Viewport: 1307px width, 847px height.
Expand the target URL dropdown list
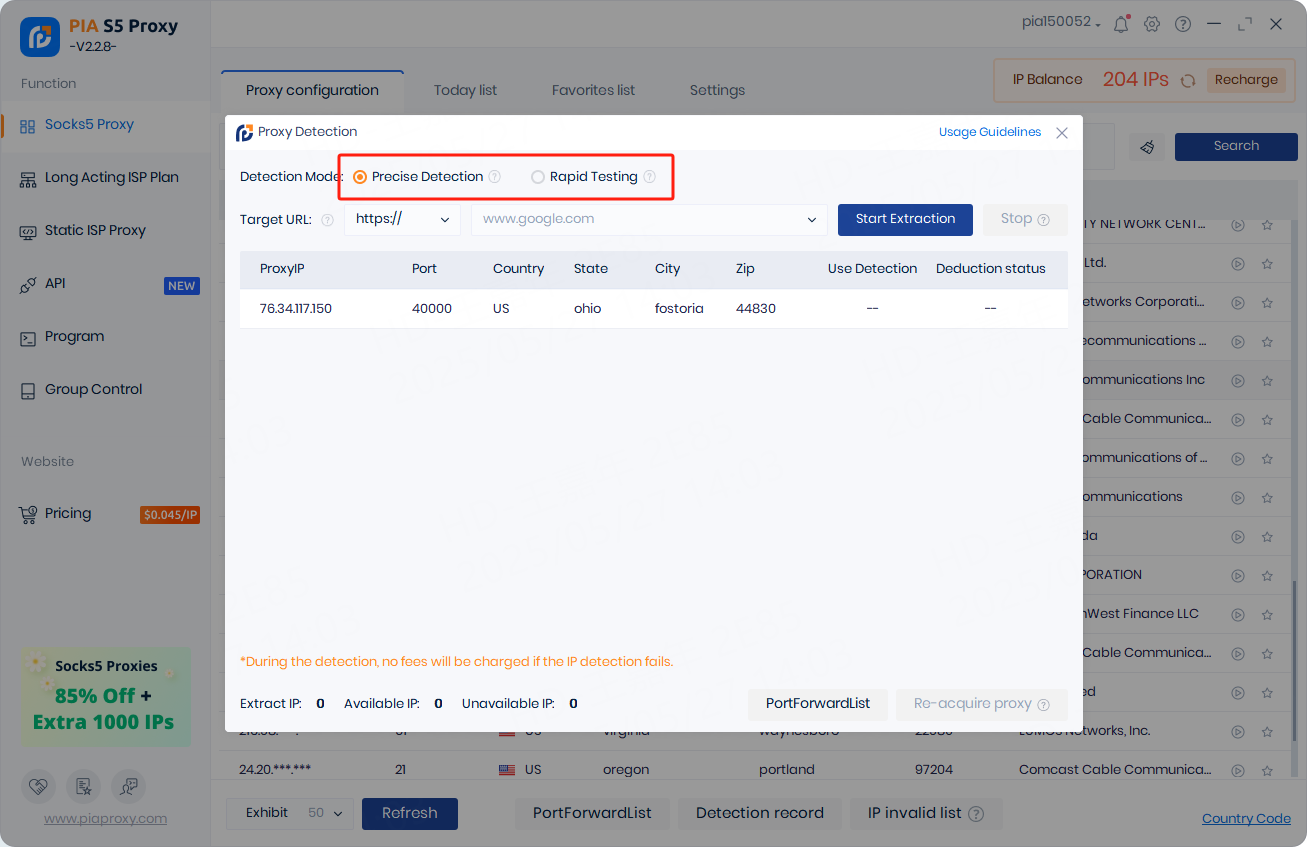click(x=811, y=219)
